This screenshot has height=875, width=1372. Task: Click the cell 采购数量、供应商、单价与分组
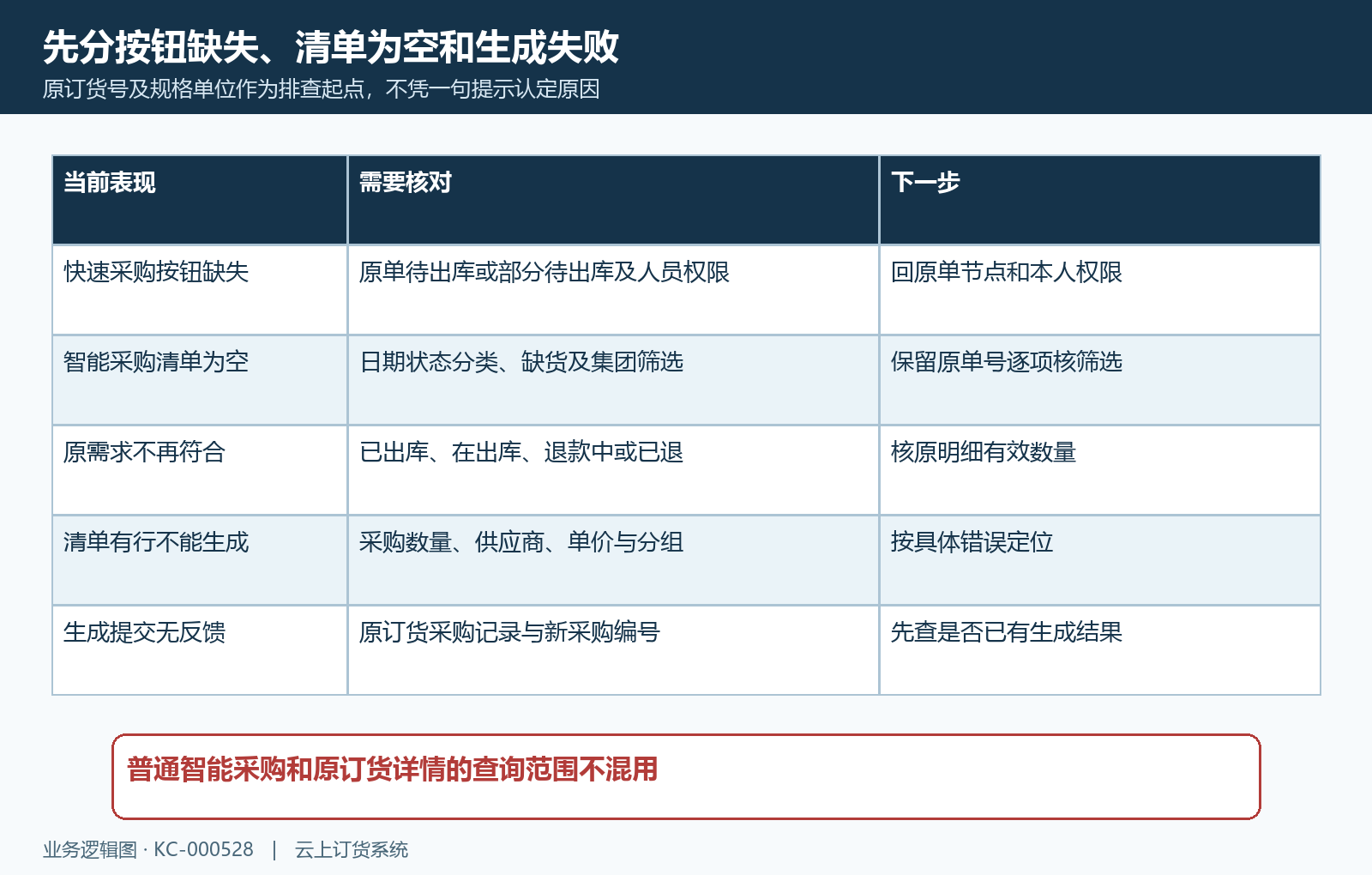(613, 560)
